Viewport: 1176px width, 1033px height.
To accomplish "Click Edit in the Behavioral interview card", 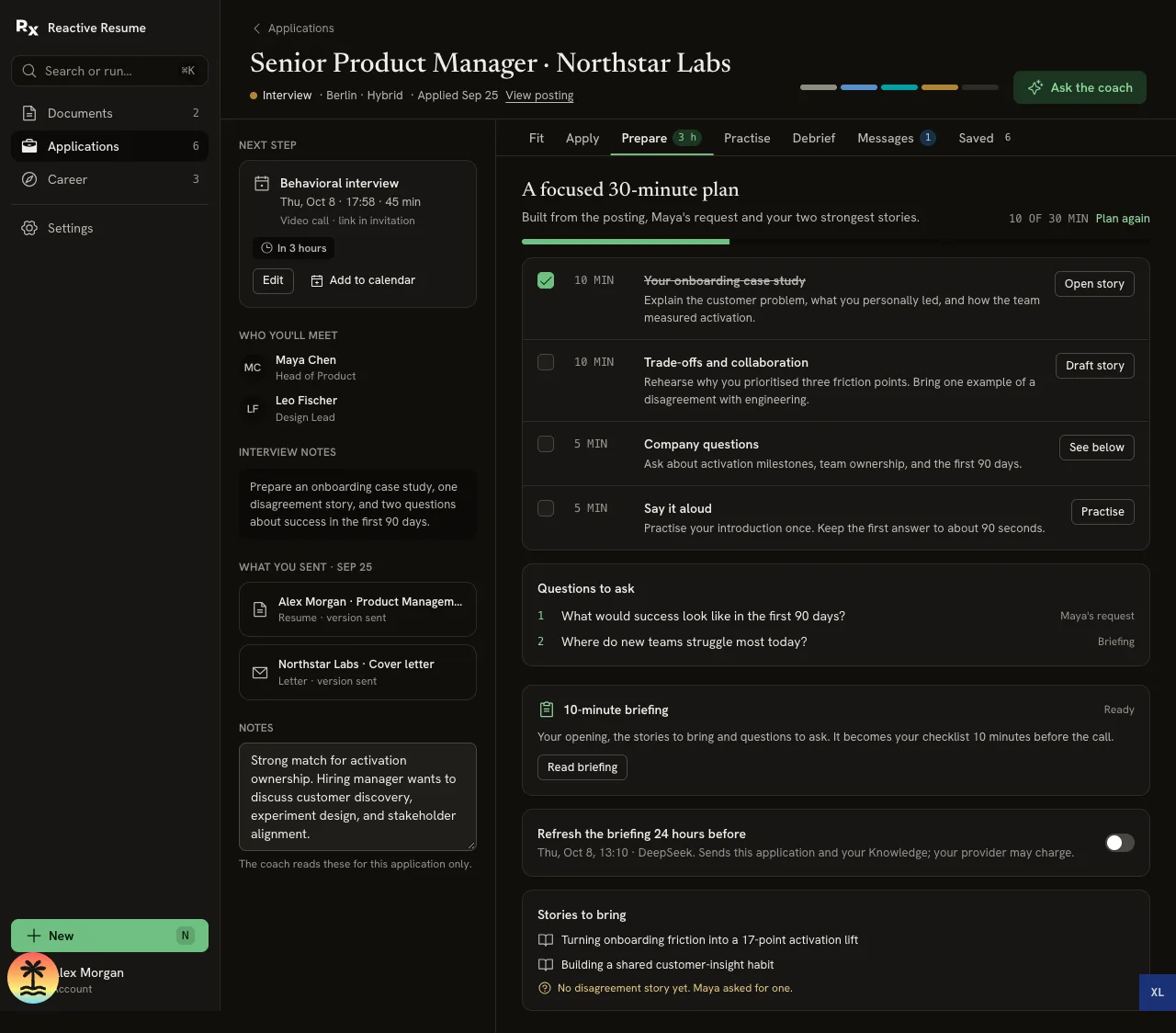I will (273, 280).
